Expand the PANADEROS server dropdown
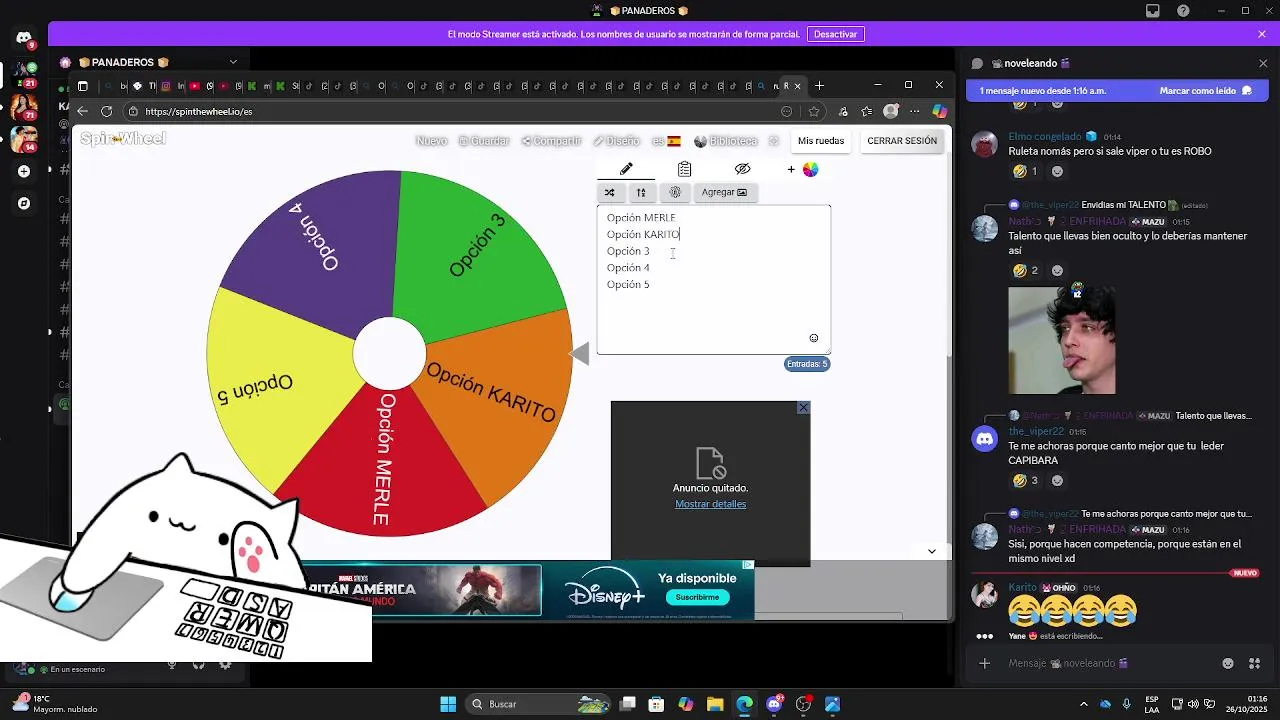The height and width of the screenshot is (720, 1280). click(233, 62)
